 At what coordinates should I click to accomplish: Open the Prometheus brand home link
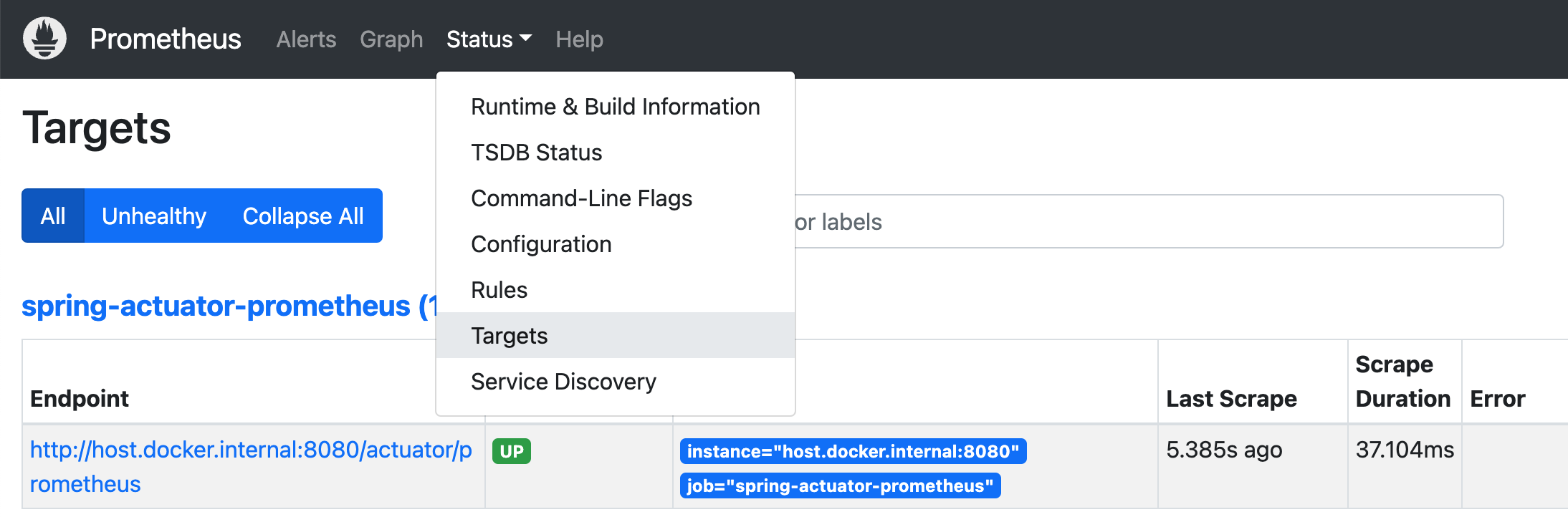coord(166,39)
